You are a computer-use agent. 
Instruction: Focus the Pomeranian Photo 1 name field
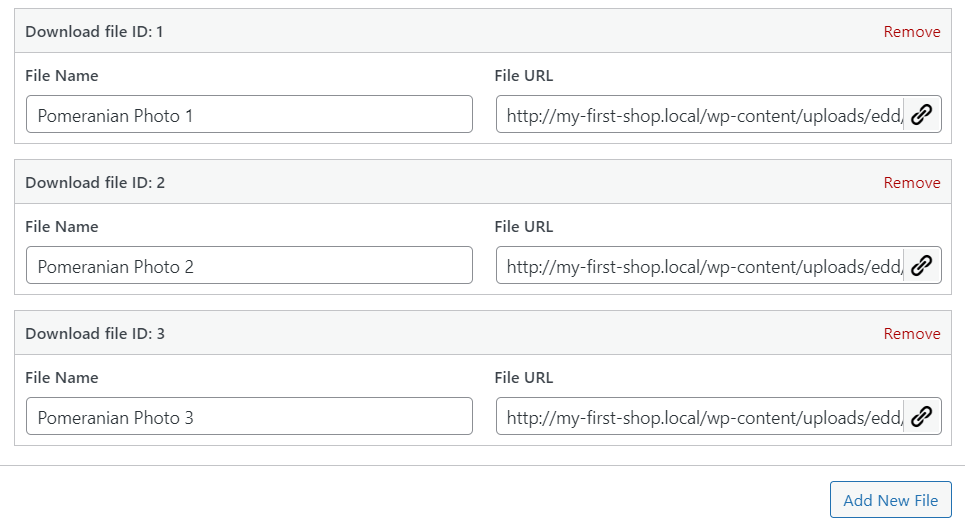[x=249, y=114]
